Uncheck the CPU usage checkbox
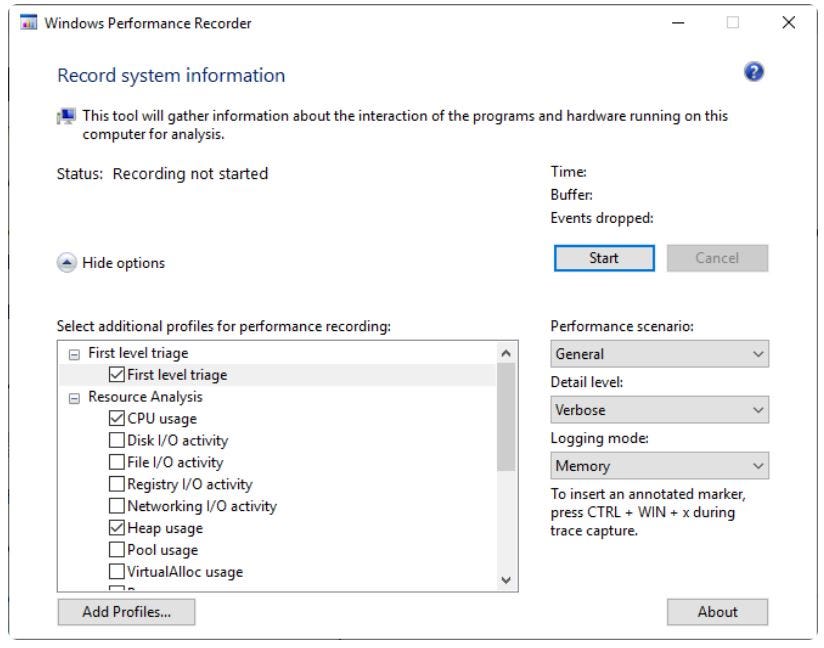 (x=116, y=418)
